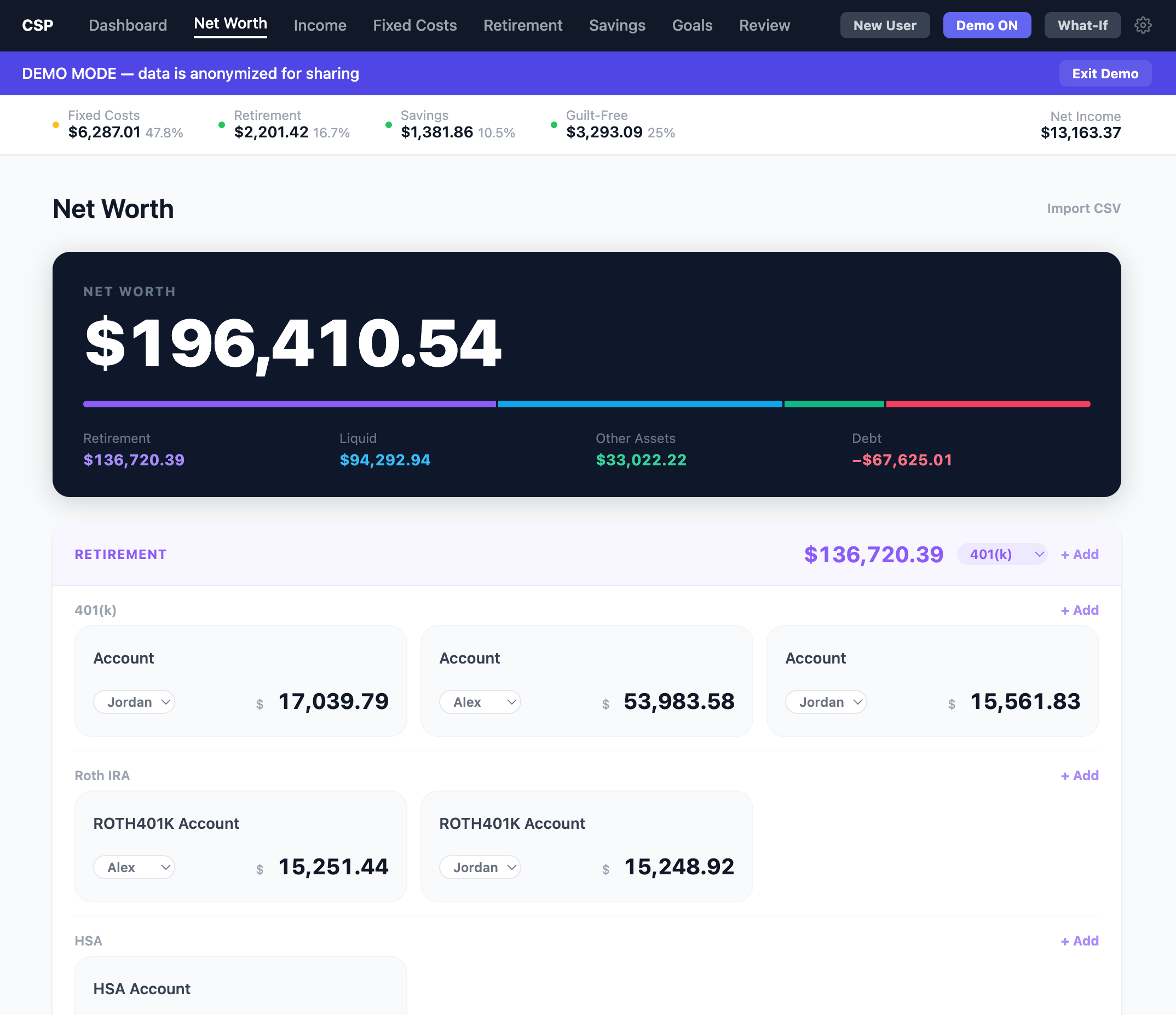The image size is (1176, 1015).
Task: Toggle Demo mode off
Action: point(987,25)
